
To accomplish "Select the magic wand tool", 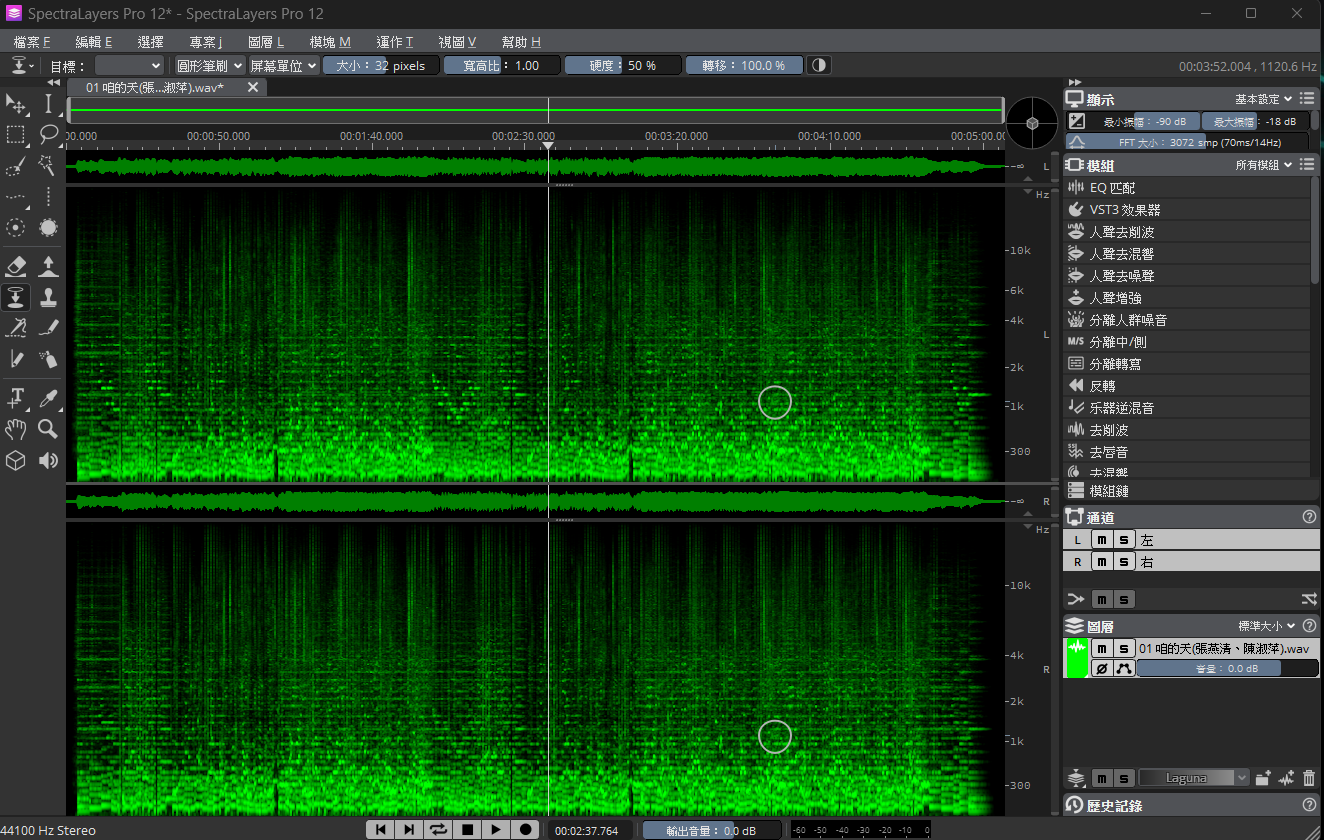I will (48, 166).
